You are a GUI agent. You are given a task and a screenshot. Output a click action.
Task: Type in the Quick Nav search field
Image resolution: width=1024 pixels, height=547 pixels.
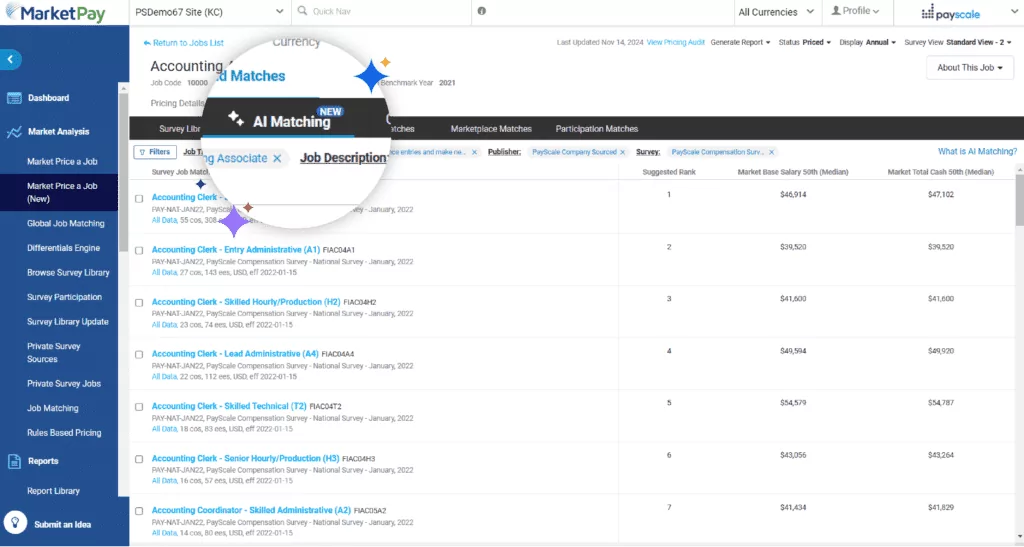coord(380,12)
